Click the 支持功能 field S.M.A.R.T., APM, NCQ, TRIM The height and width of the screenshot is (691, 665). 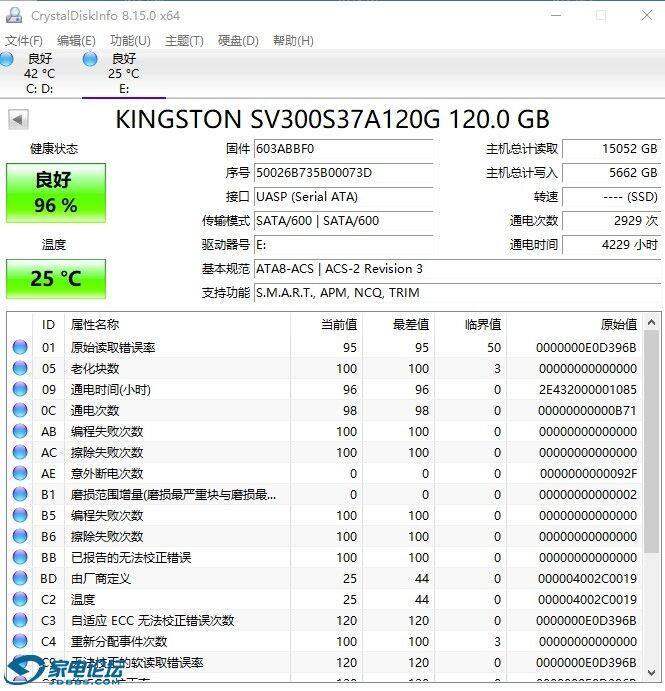457,293
